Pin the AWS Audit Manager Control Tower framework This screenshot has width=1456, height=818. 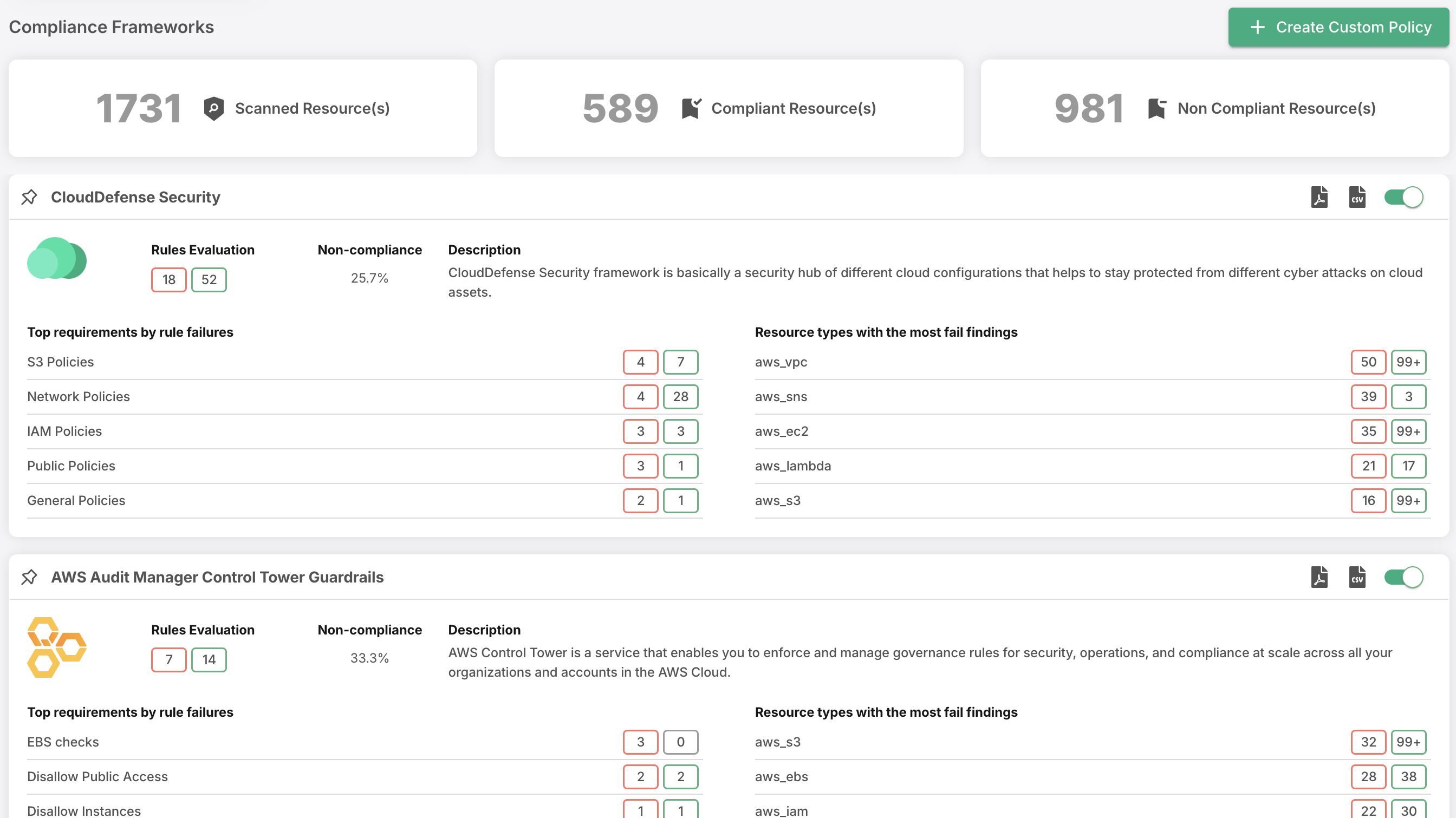pyautogui.click(x=29, y=577)
